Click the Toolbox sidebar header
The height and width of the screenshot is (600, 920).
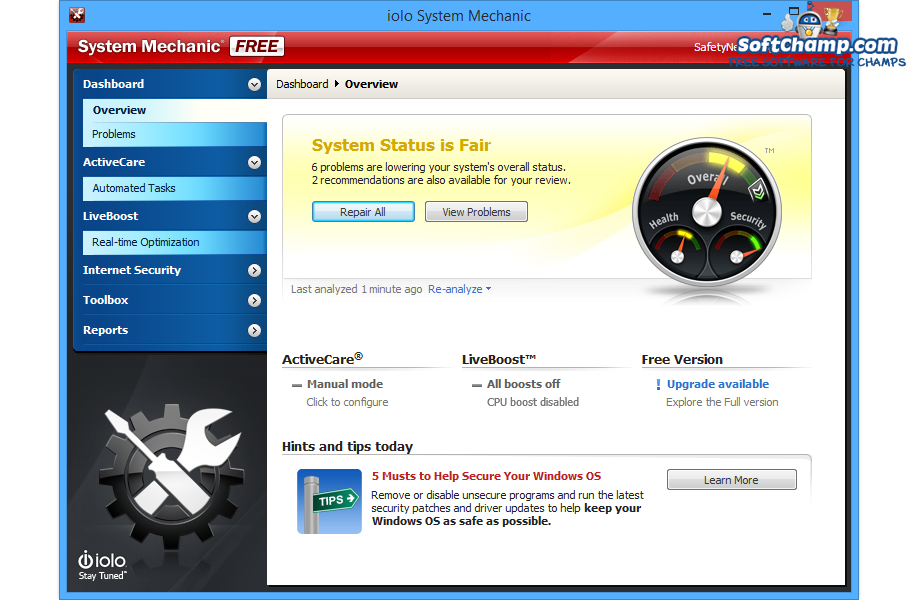[170, 300]
